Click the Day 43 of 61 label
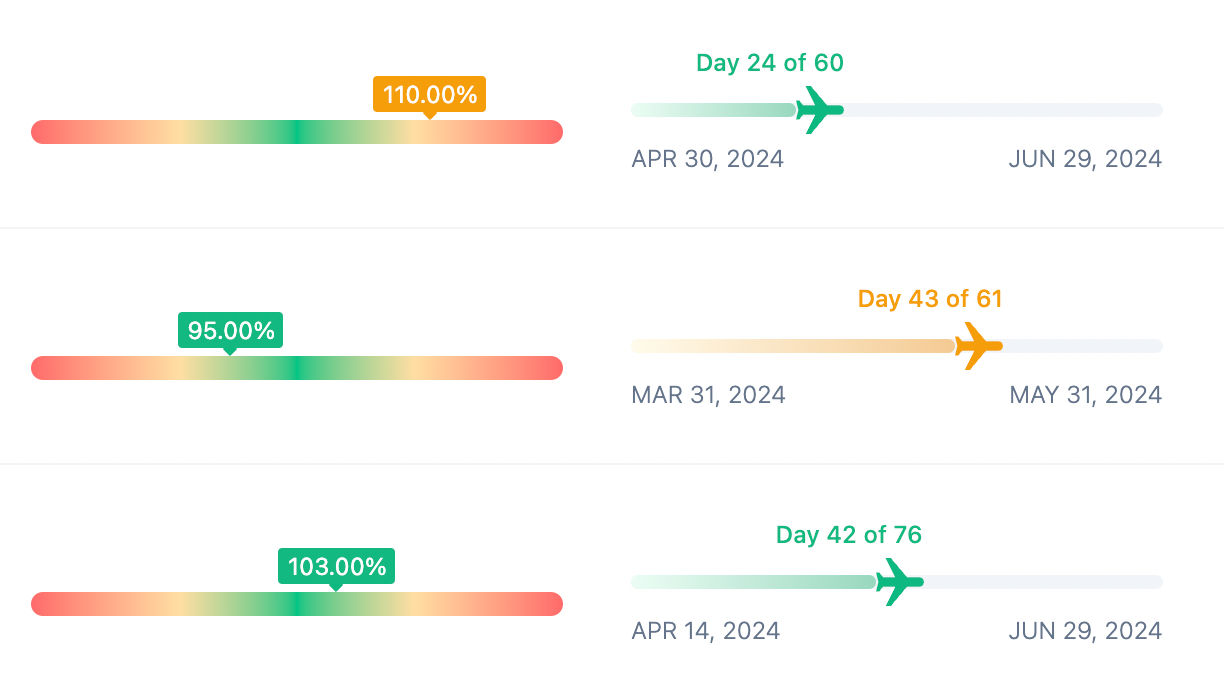Viewport: 1224px width, 698px height. coord(930,299)
